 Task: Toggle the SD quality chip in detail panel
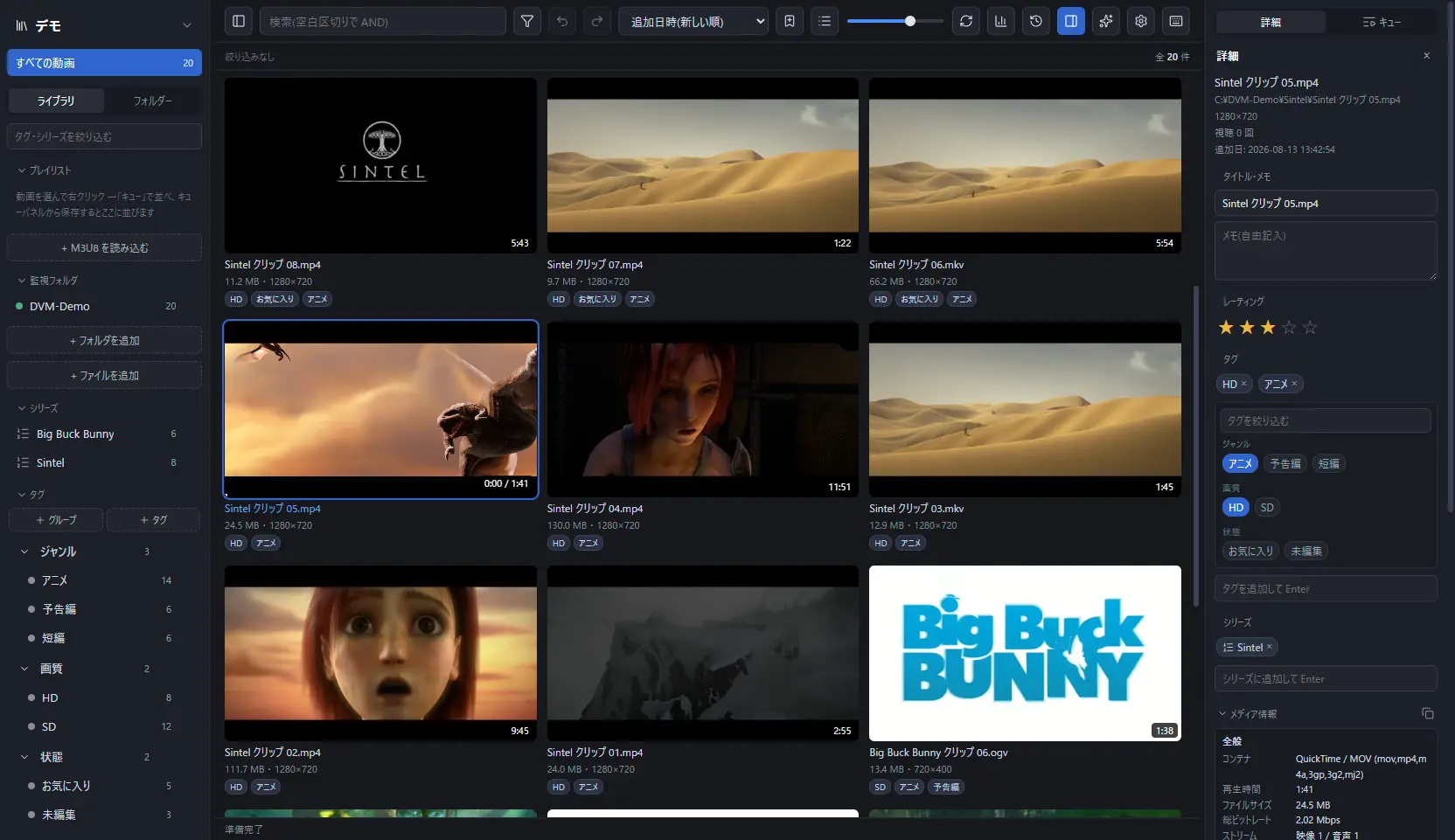point(1267,507)
